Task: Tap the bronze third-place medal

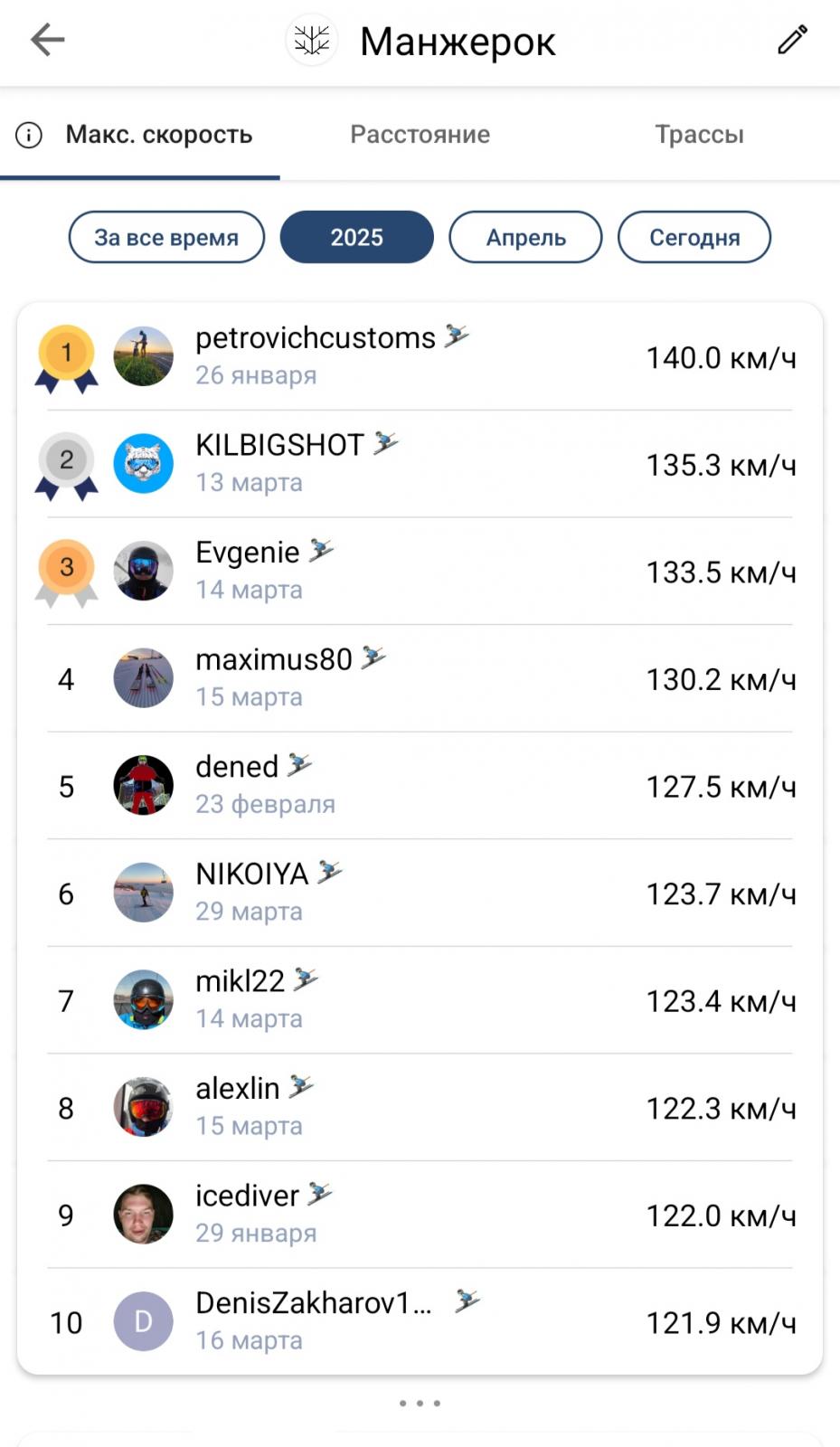Action: (66, 572)
